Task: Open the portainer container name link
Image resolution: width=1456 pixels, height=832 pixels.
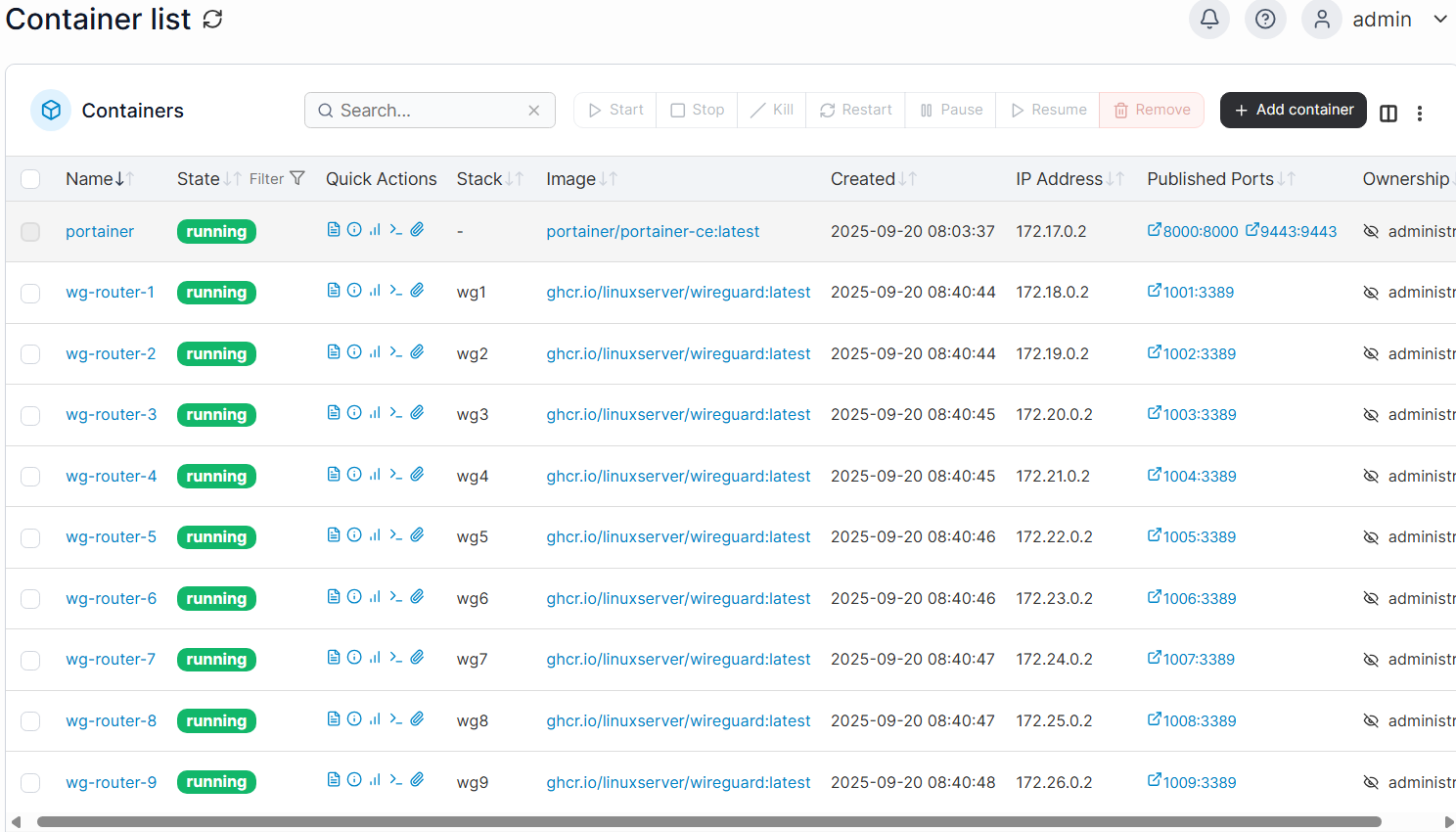Action: 100,231
